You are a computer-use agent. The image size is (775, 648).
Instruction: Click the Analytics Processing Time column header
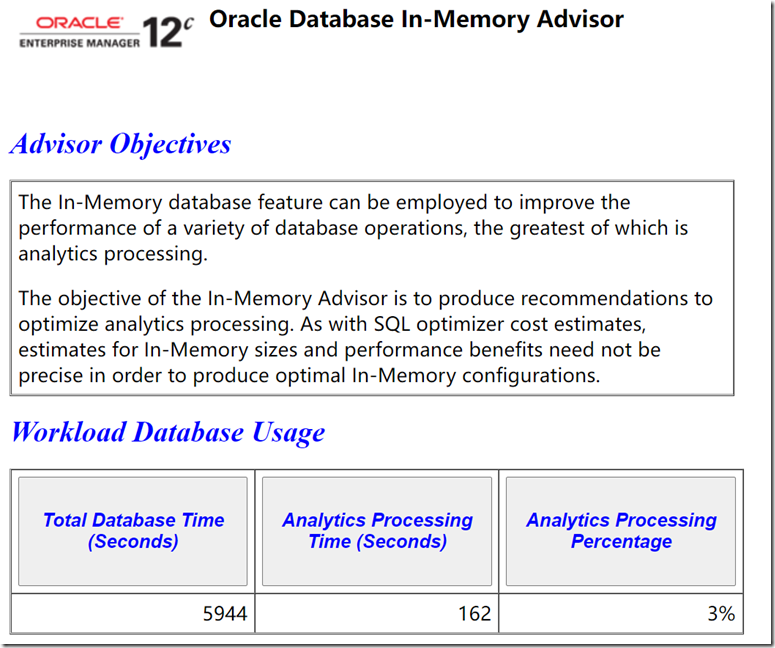(x=377, y=531)
